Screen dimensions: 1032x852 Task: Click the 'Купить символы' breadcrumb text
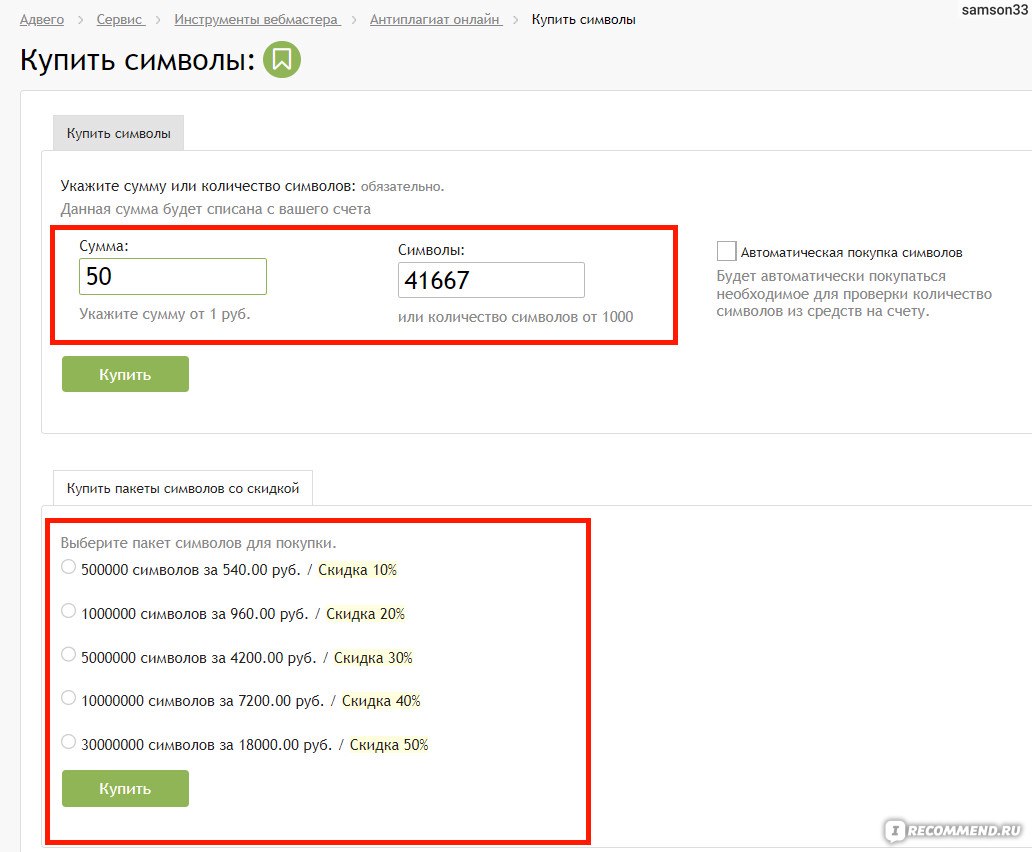click(584, 20)
